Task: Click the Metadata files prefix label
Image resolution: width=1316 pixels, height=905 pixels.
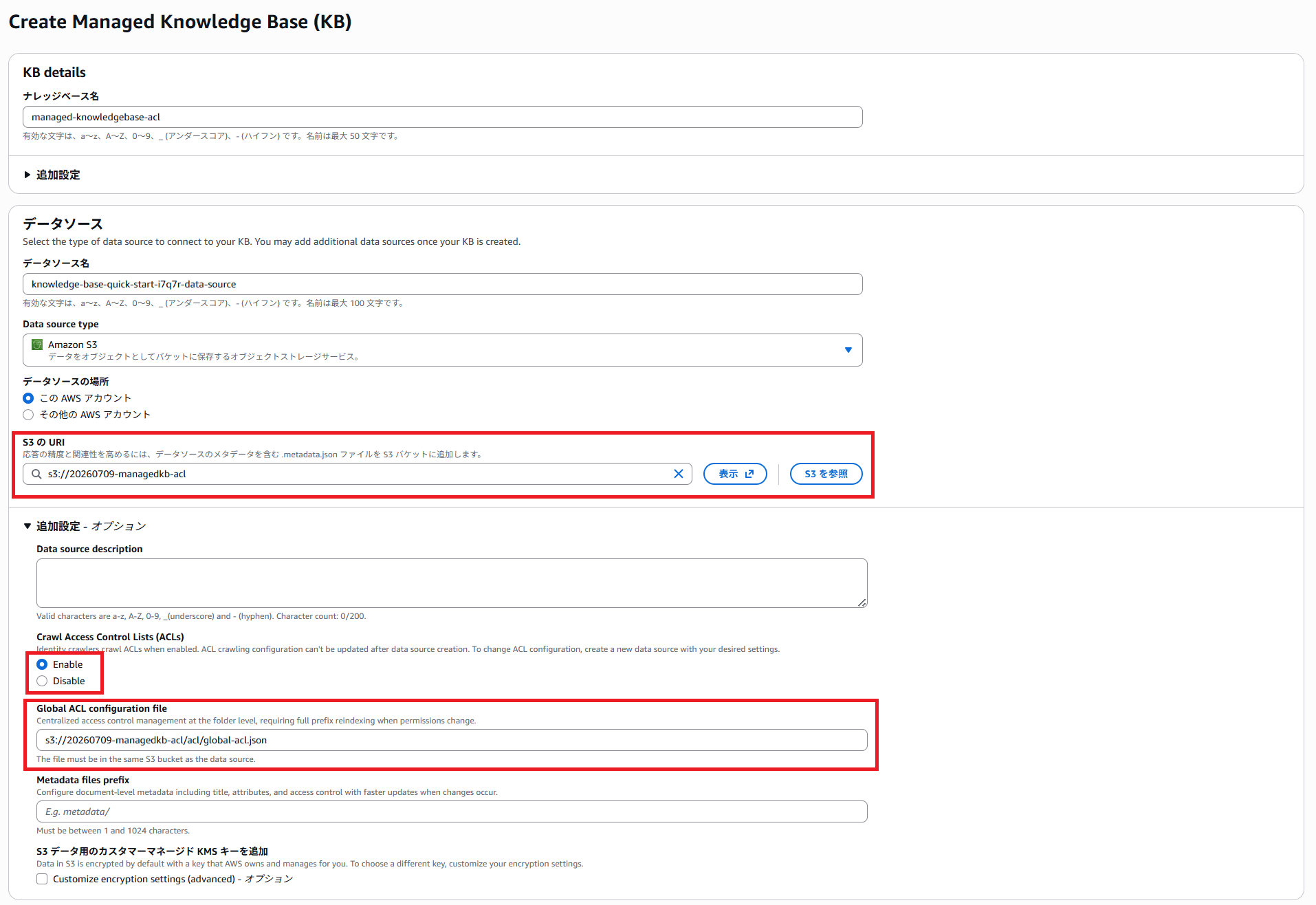Action: click(83, 780)
